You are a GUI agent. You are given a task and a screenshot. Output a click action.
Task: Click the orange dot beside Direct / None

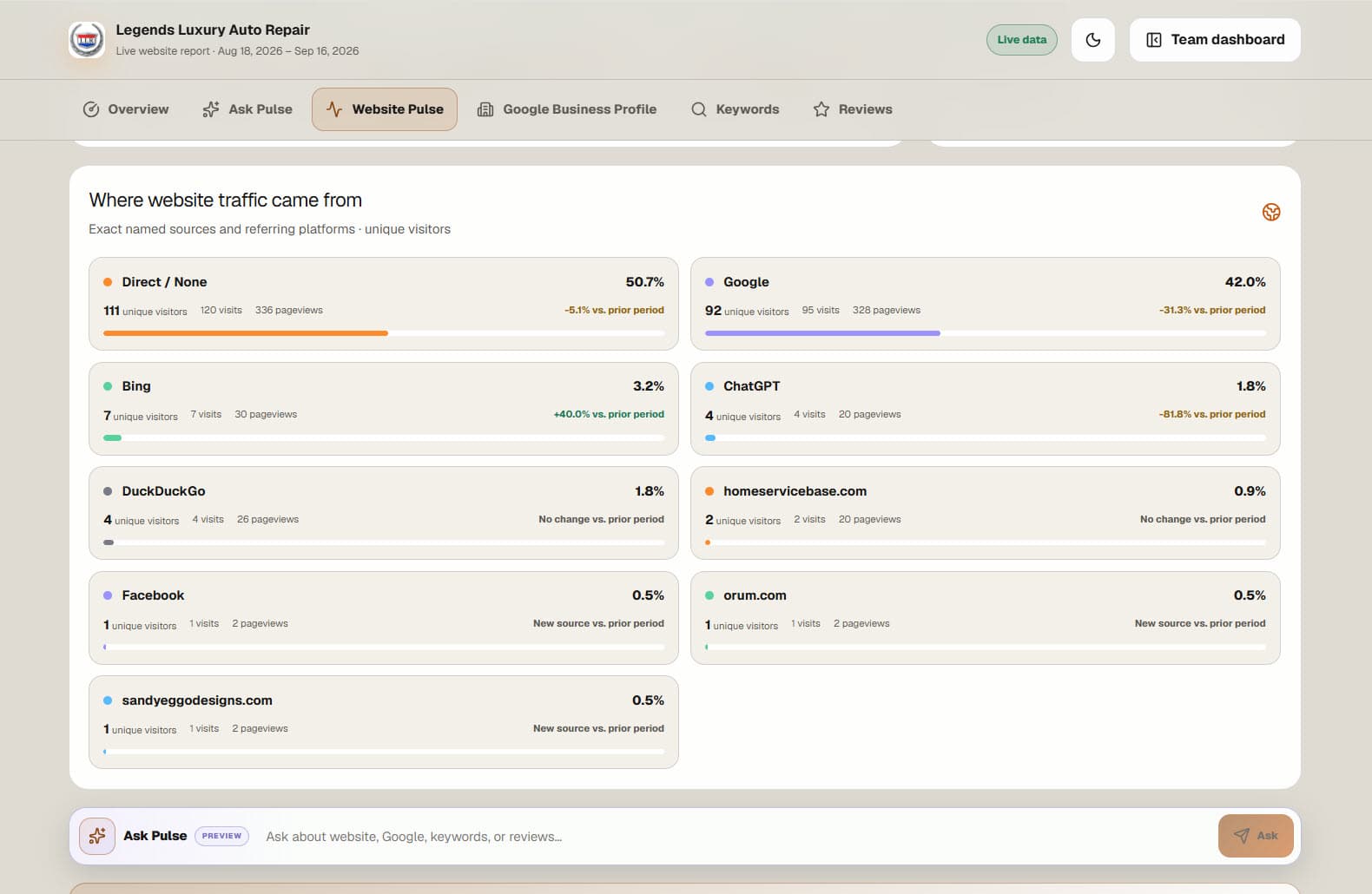pos(108,282)
